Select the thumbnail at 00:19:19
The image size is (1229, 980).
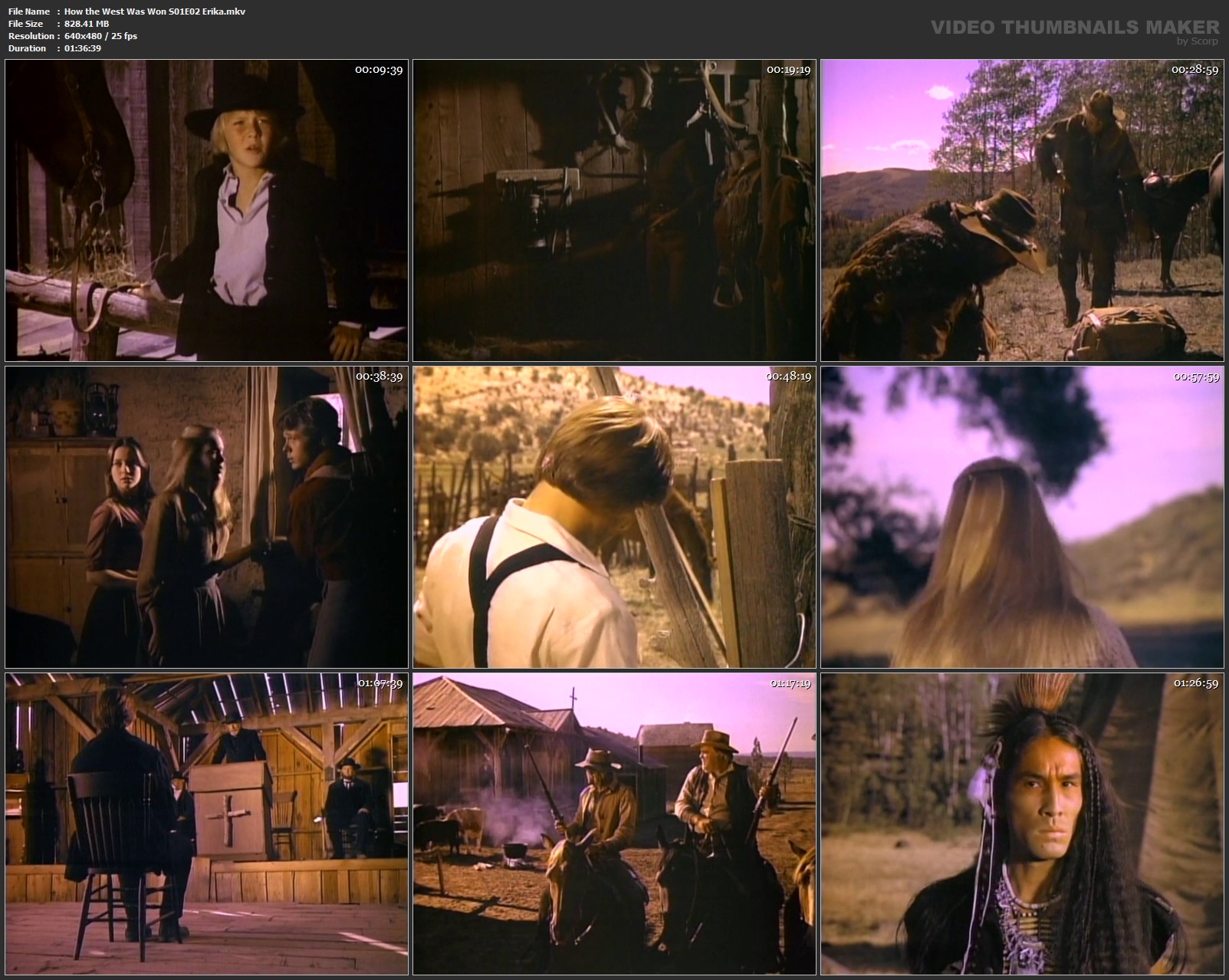(x=614, y=210)
